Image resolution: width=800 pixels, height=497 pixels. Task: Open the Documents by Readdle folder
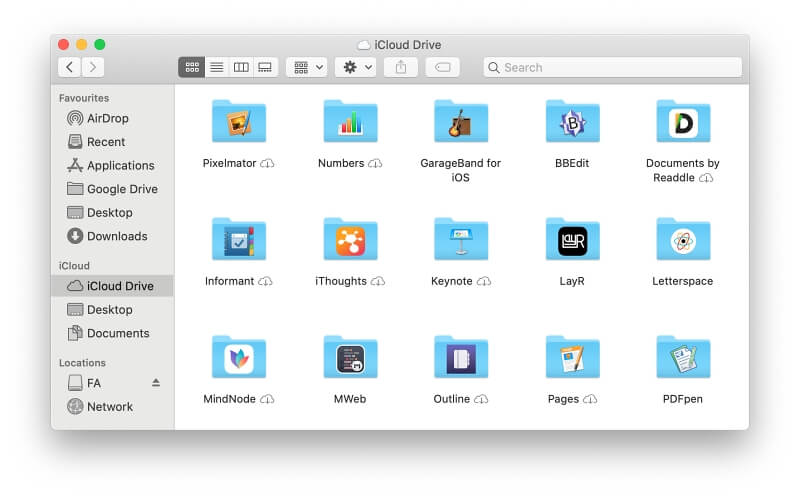(683, 121)
